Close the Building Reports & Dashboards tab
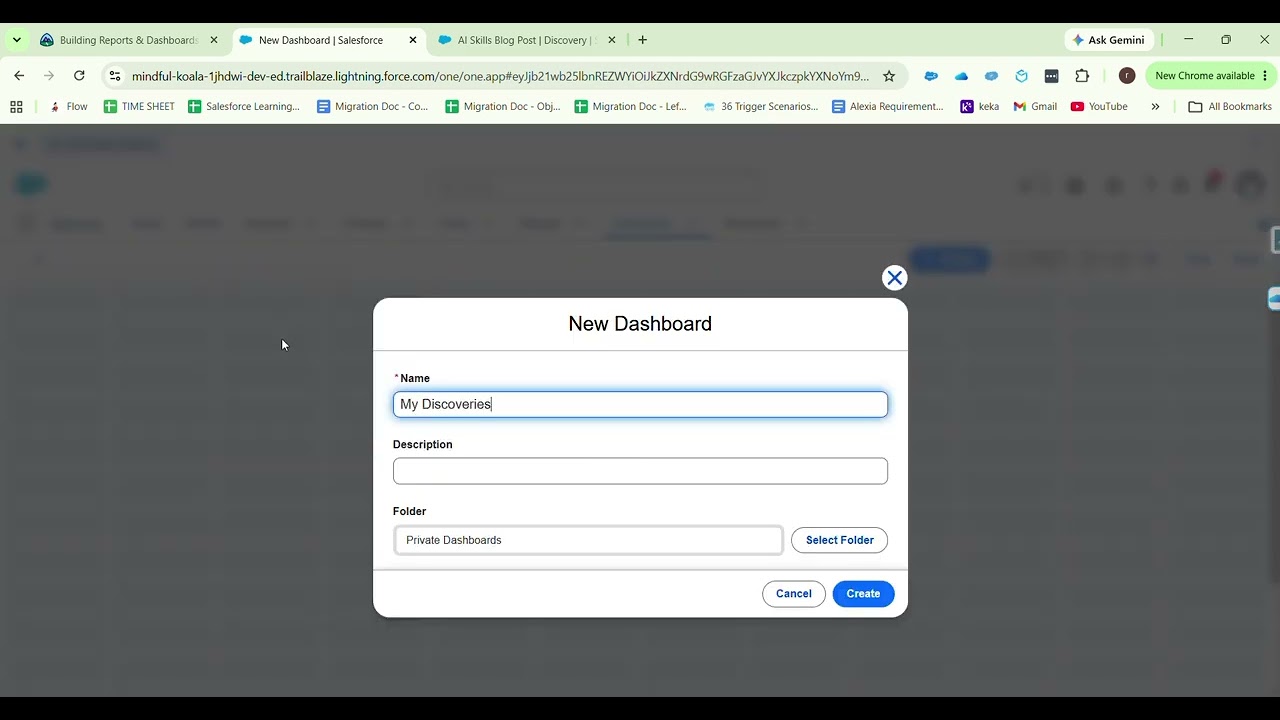 [213, 40]
